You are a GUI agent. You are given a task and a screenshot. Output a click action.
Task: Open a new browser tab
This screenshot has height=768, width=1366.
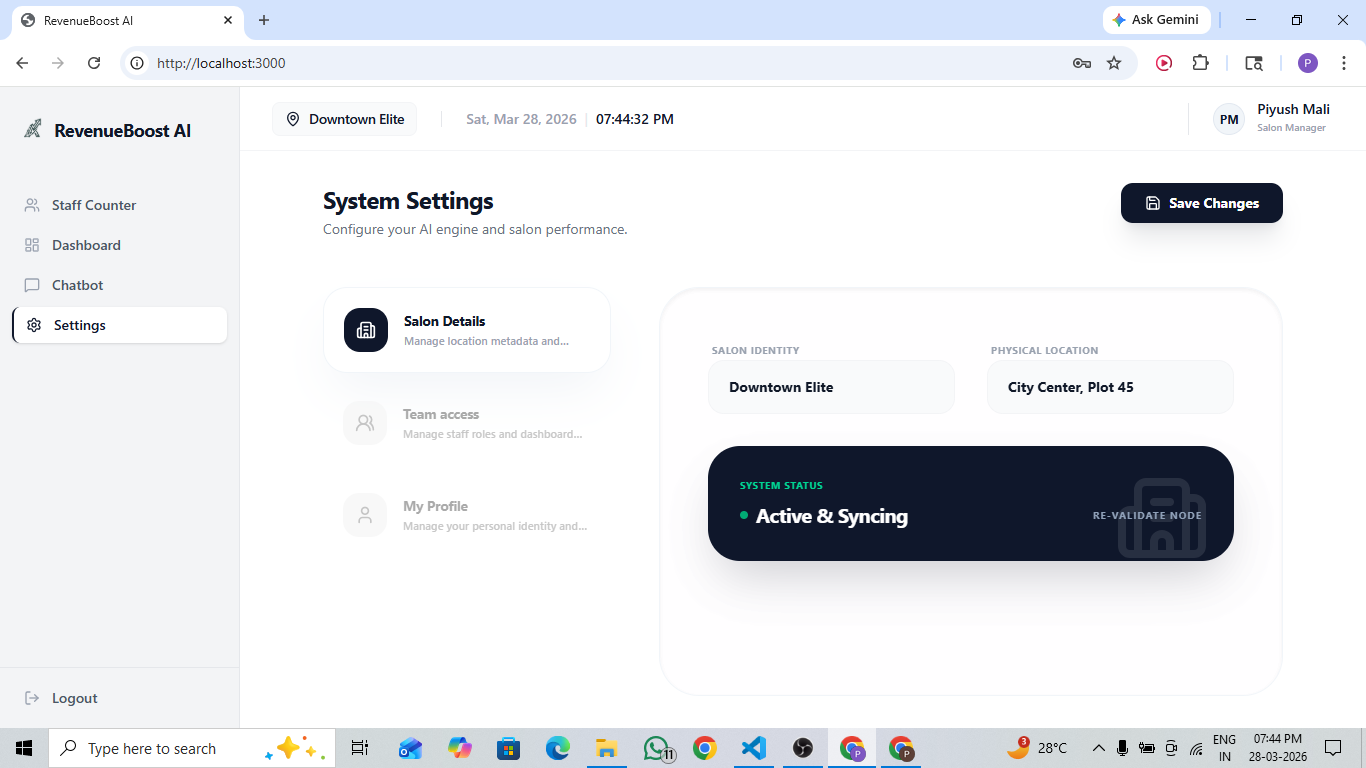click(x=264, y=20)
